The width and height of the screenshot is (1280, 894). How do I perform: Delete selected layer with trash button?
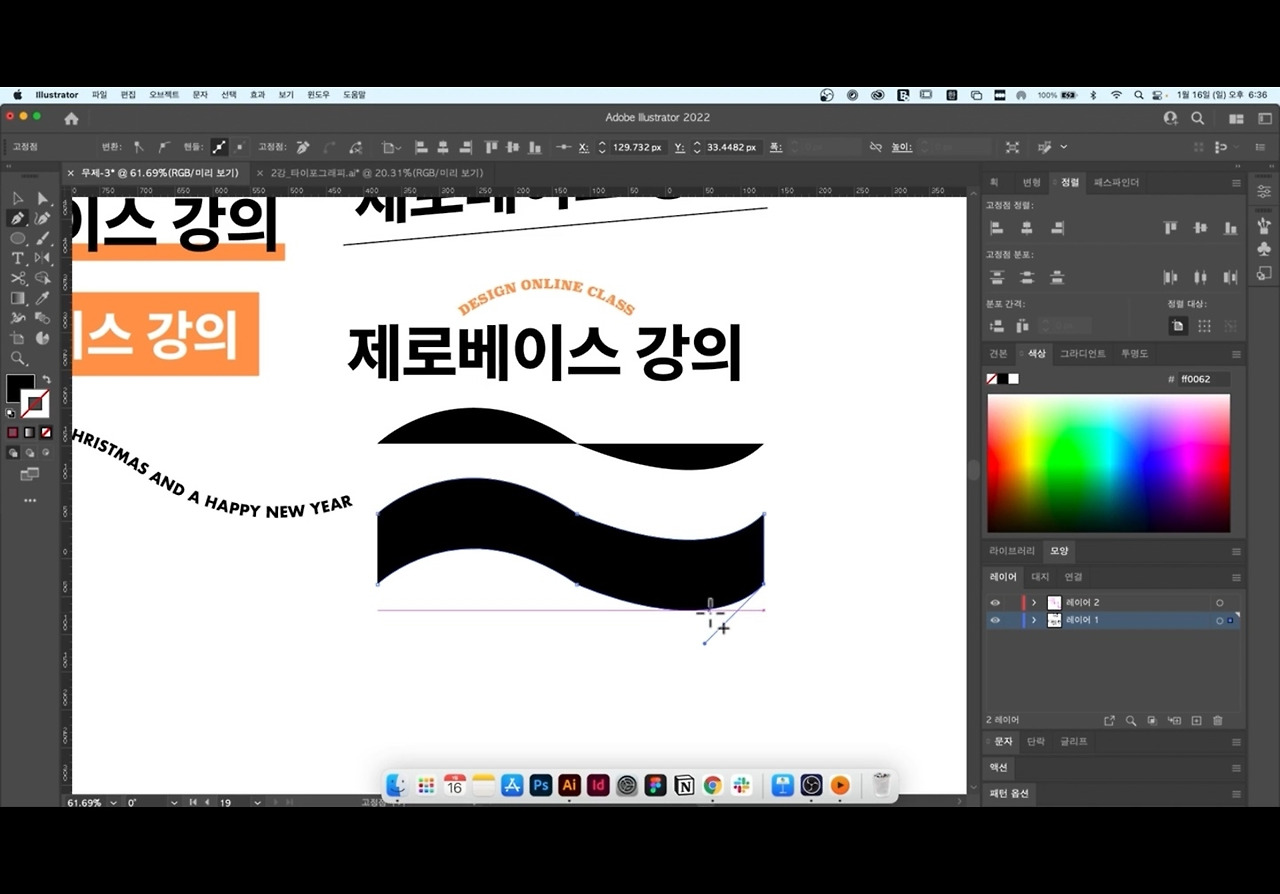[1218, 720]
